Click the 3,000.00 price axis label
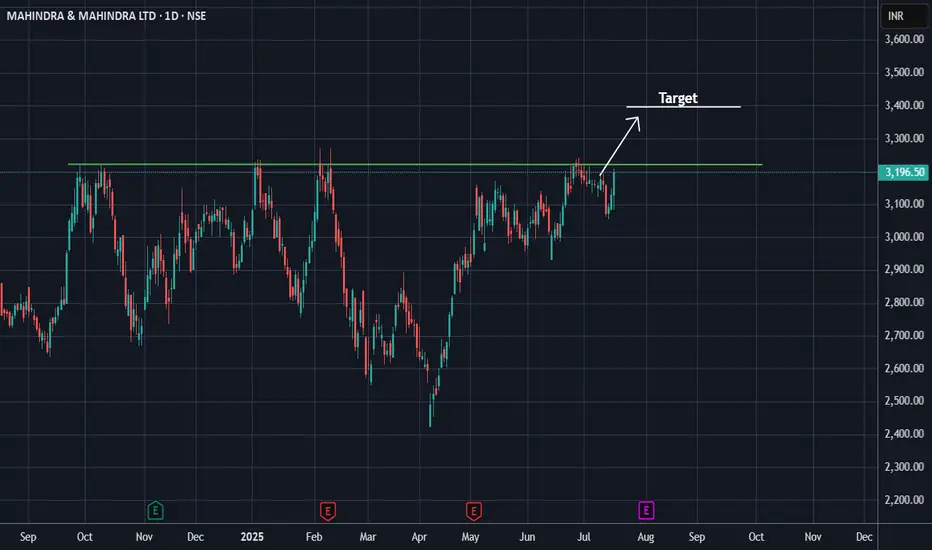This screenshot has height=550, width=932. click(x=904, y=237)
